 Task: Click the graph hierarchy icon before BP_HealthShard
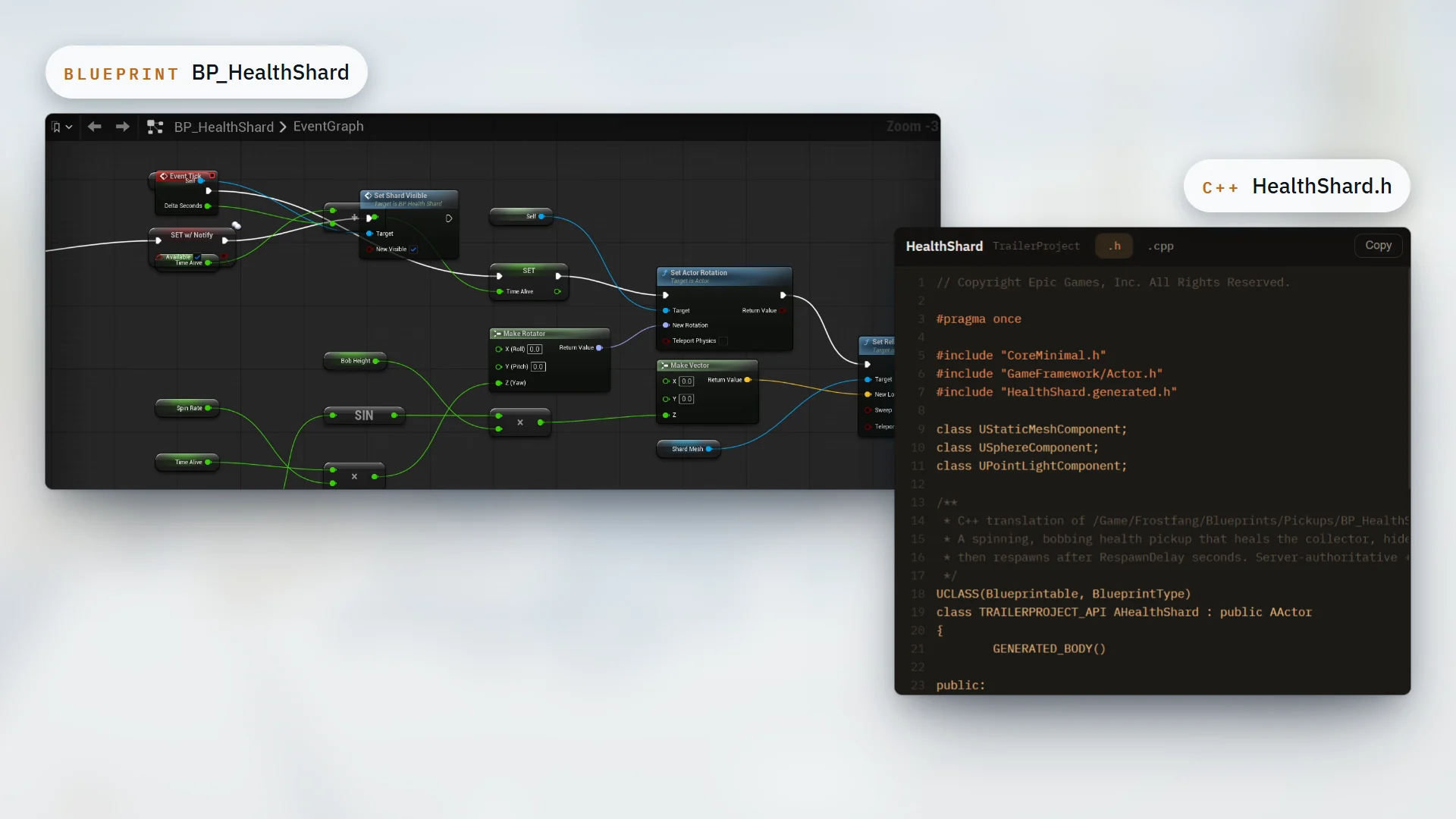tap(155, 127)
